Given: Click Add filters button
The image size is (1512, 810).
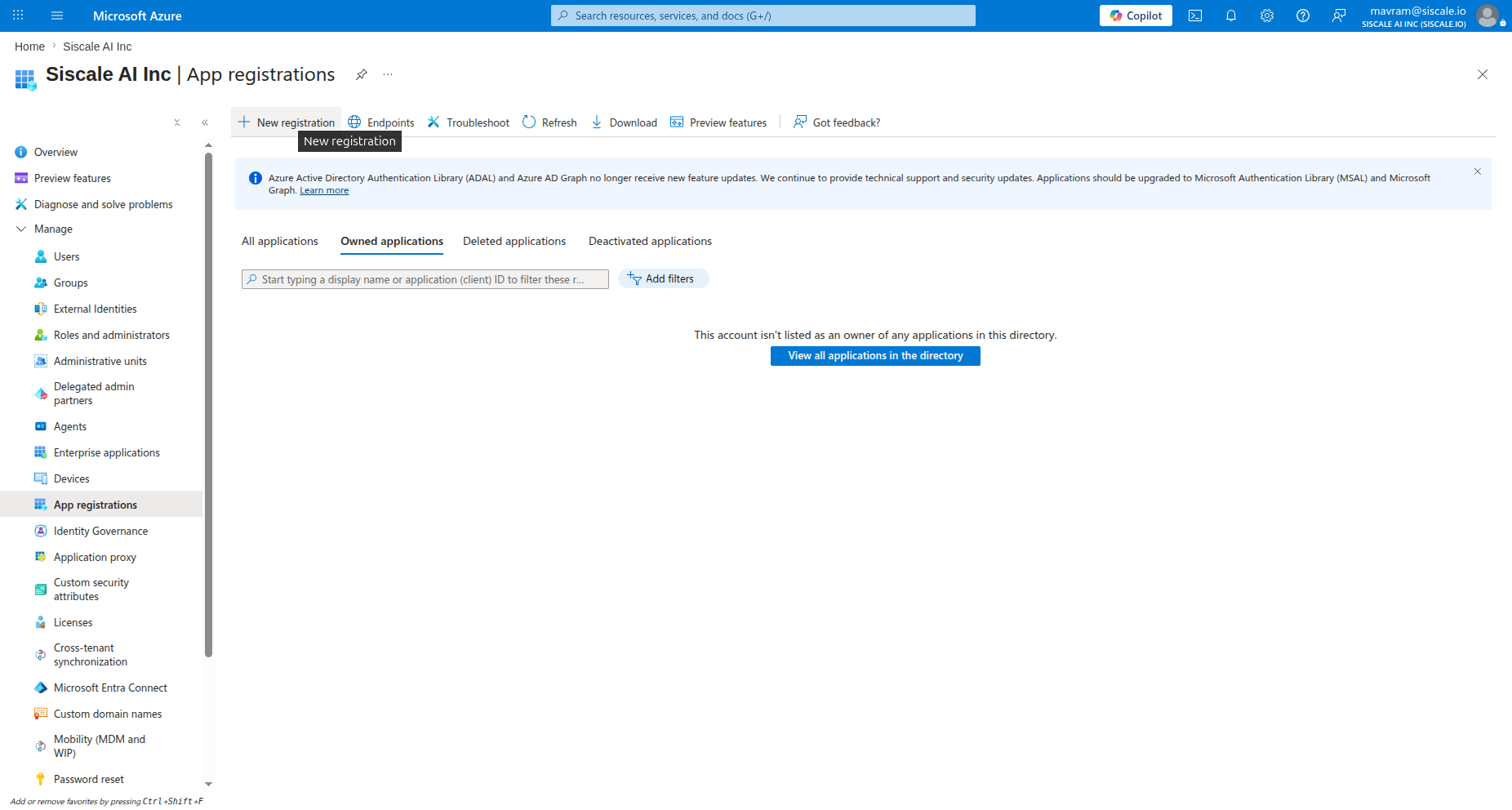Looking at the screenshot, I should 664,278.
